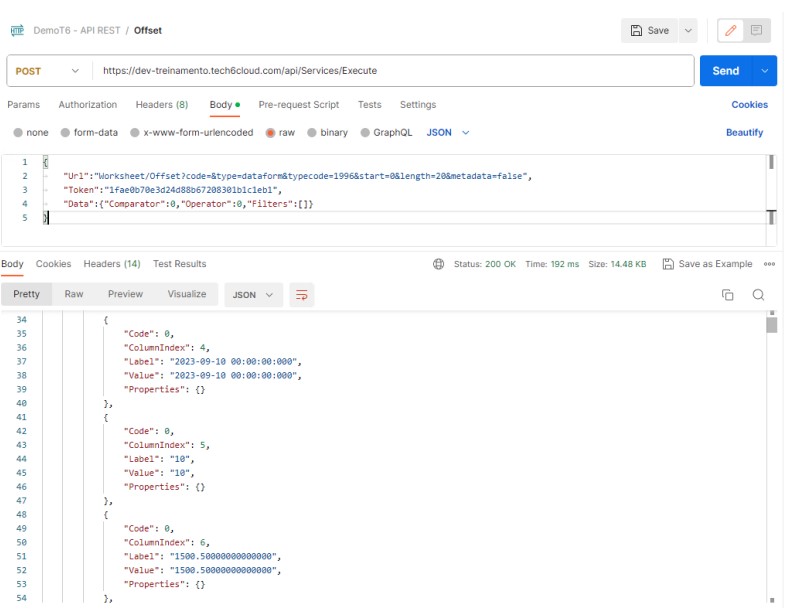Click the "Data" line in request body
This screenshot has width=788, height=613.
pos(188,204)
